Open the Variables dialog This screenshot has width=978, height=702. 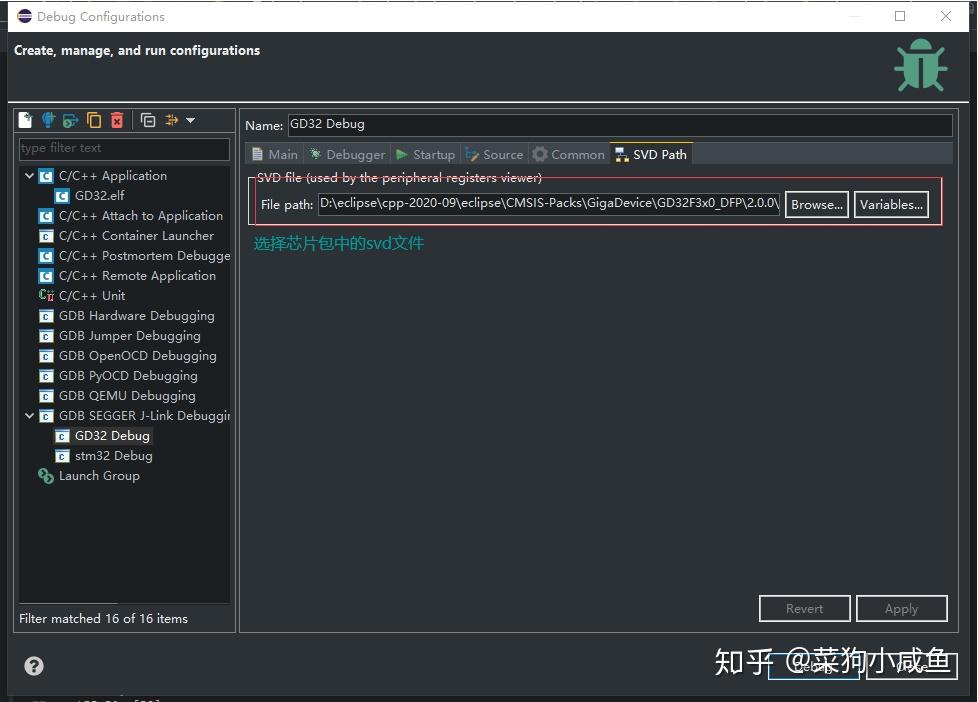(x=891, y=204)
